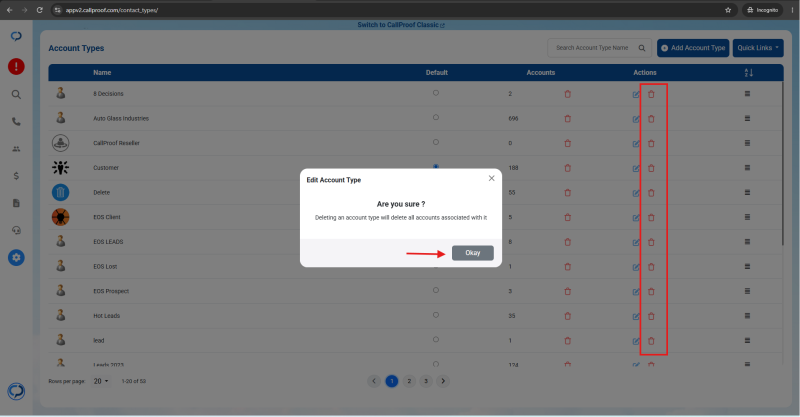
Task: Select pagination page 3
Action: point(426,381)
